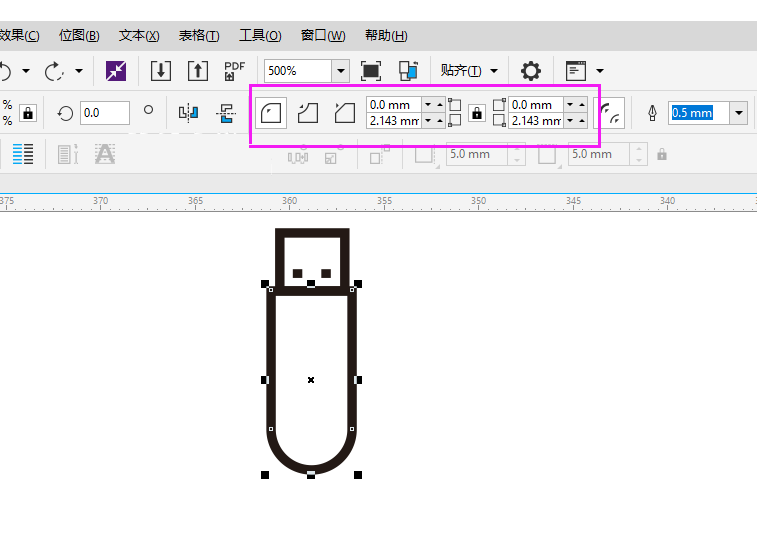The width and height of the screenshot is (757, 560).
Task: Click the mirror horizontally icon
Action: [x=188, y=113]
